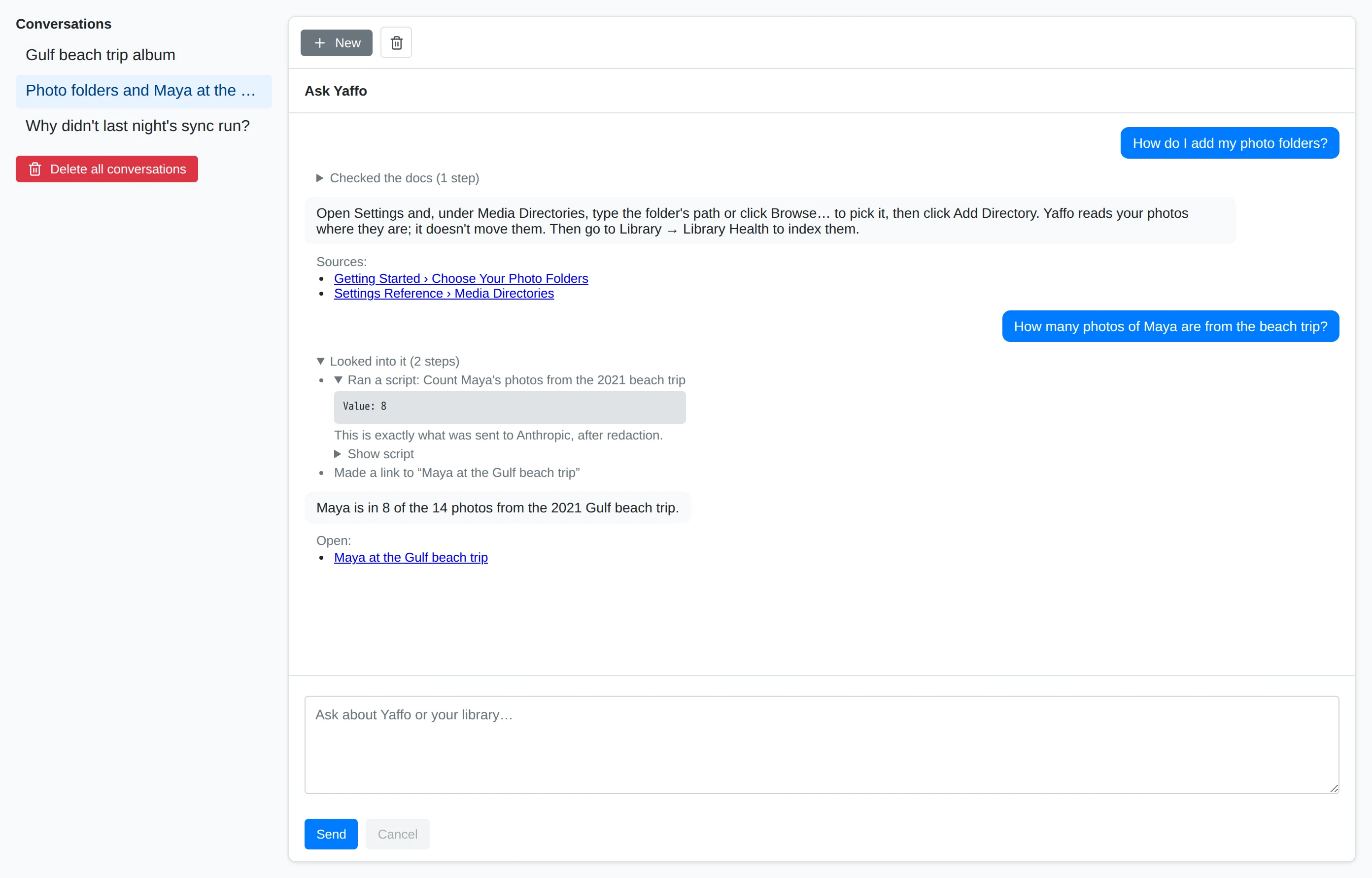Open the 'Maya at the Gulf beach trip' link

(411, 557)
